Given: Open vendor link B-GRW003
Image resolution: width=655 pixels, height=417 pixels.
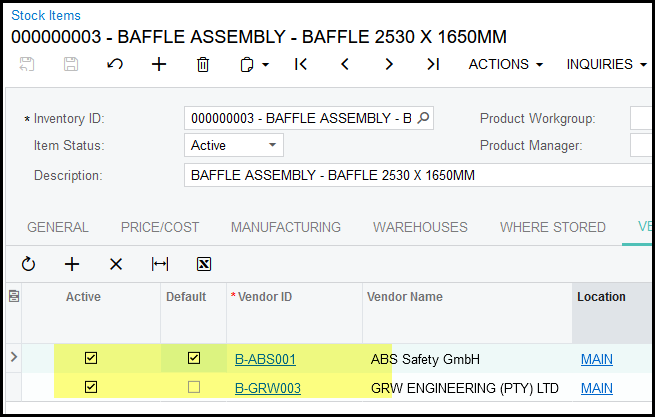Looking at the screenshot, I should point(267,388).
